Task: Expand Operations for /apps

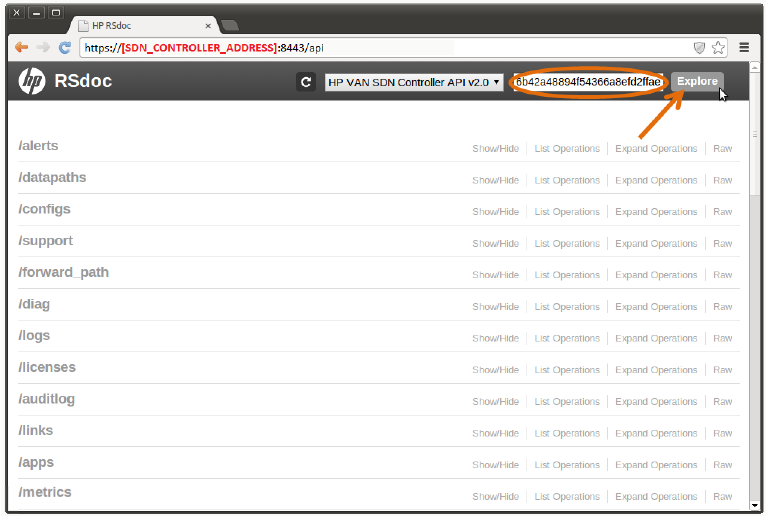Action: pos(656,465)
